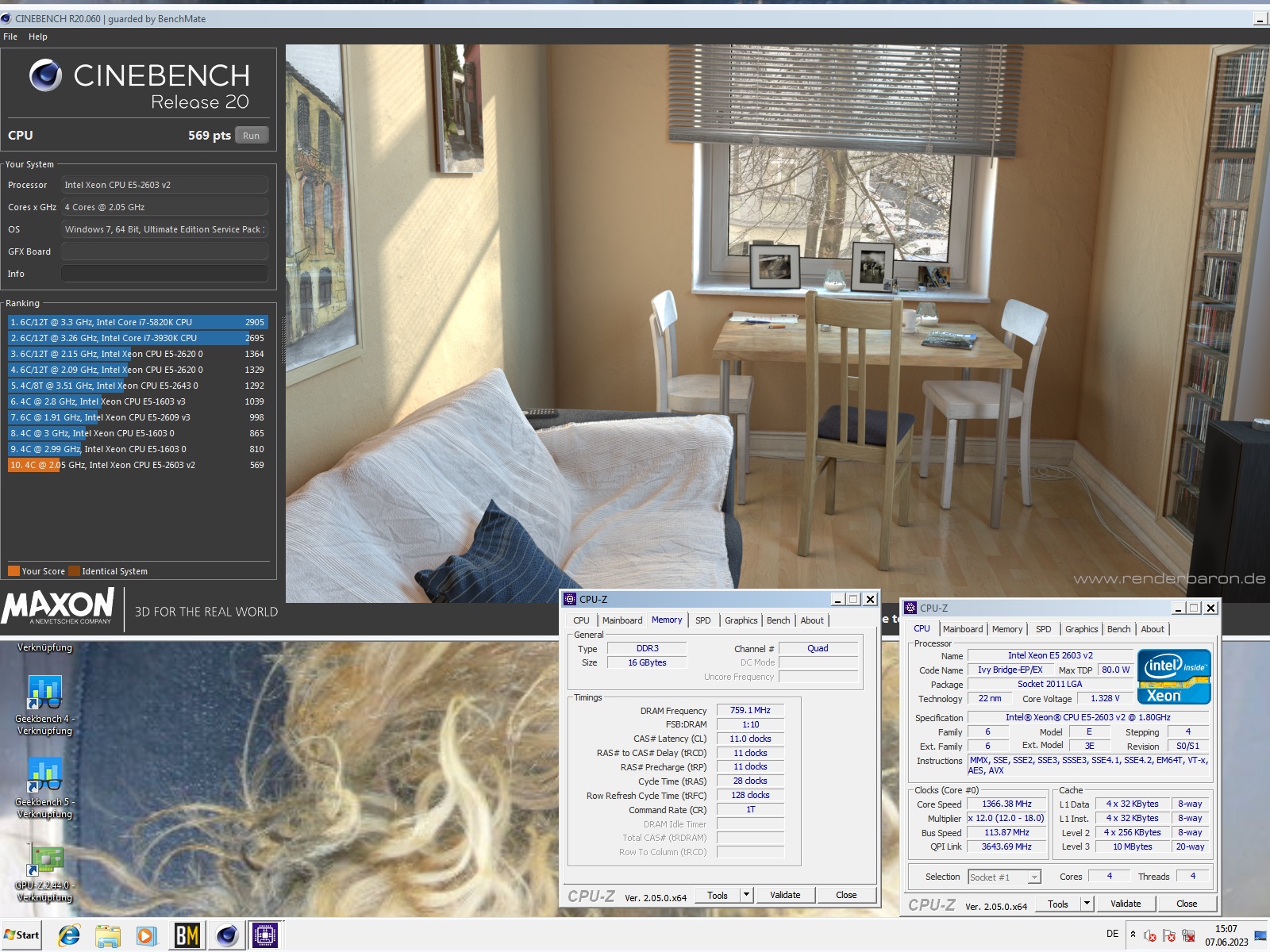Click the Cinebench logo sphere icon
Image resolution: width=1270 pixels, height=952 pixels.
(45, 75)
